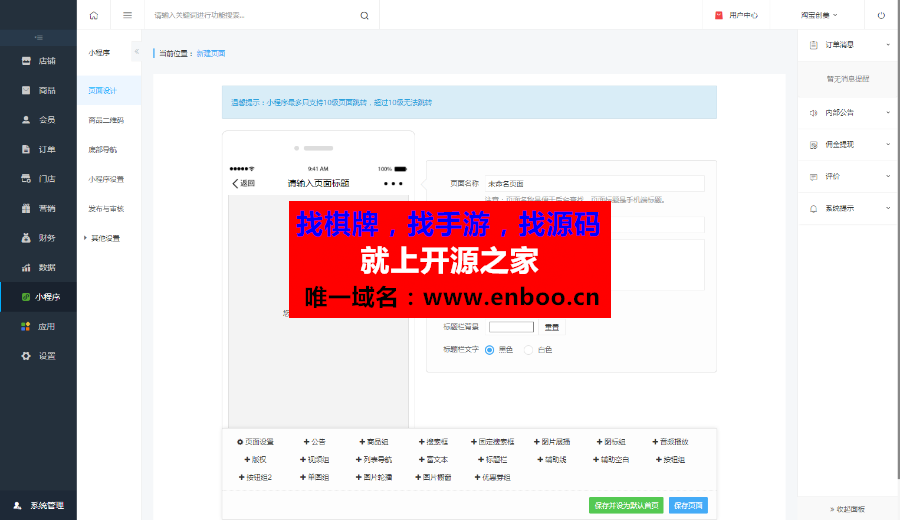This screenshot has height=520, width=900.
Task: Select 门店 in the left sidebar
Action: [38, 178]
